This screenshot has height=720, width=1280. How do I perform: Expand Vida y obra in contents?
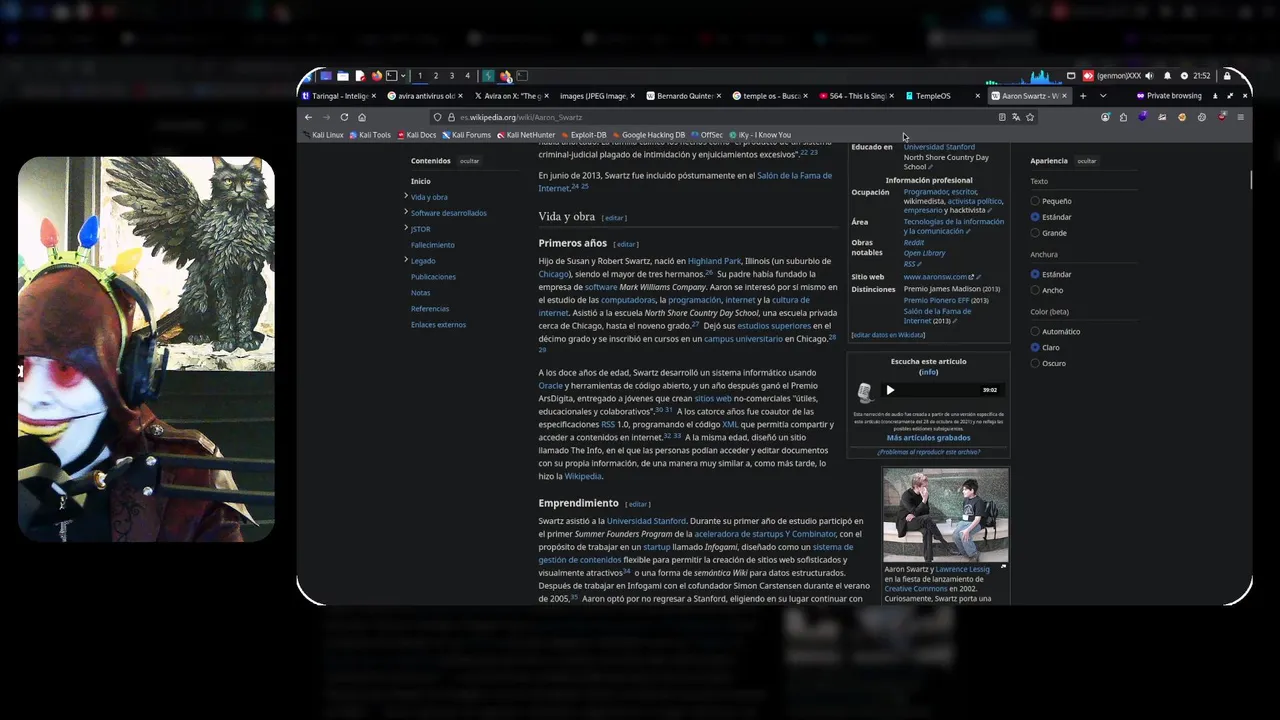pyautogui.click(x=406, y=196)
